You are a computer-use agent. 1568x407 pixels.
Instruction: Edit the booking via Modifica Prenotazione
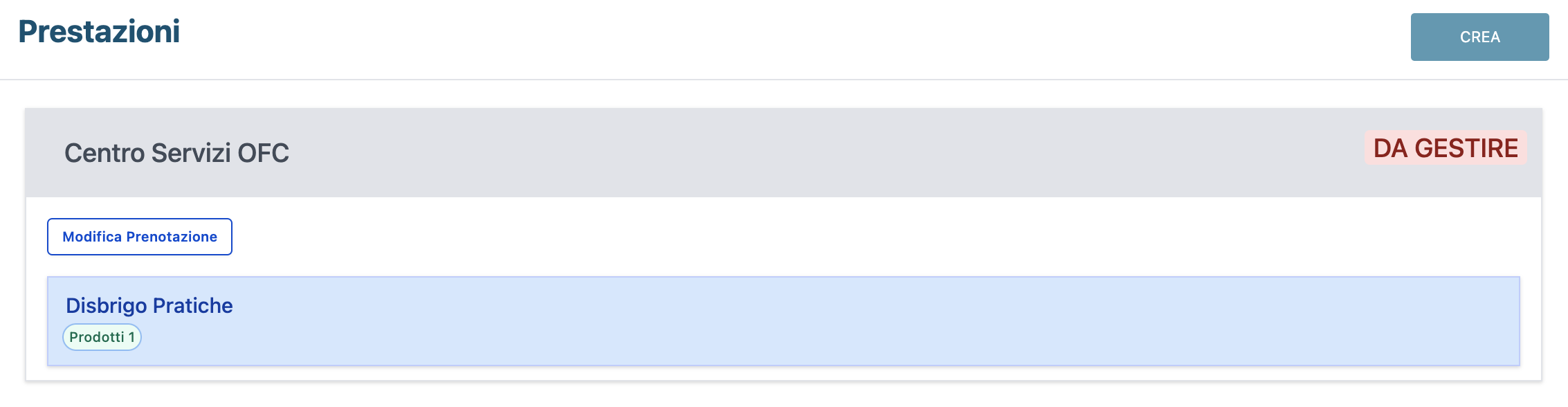click(140, 237)
